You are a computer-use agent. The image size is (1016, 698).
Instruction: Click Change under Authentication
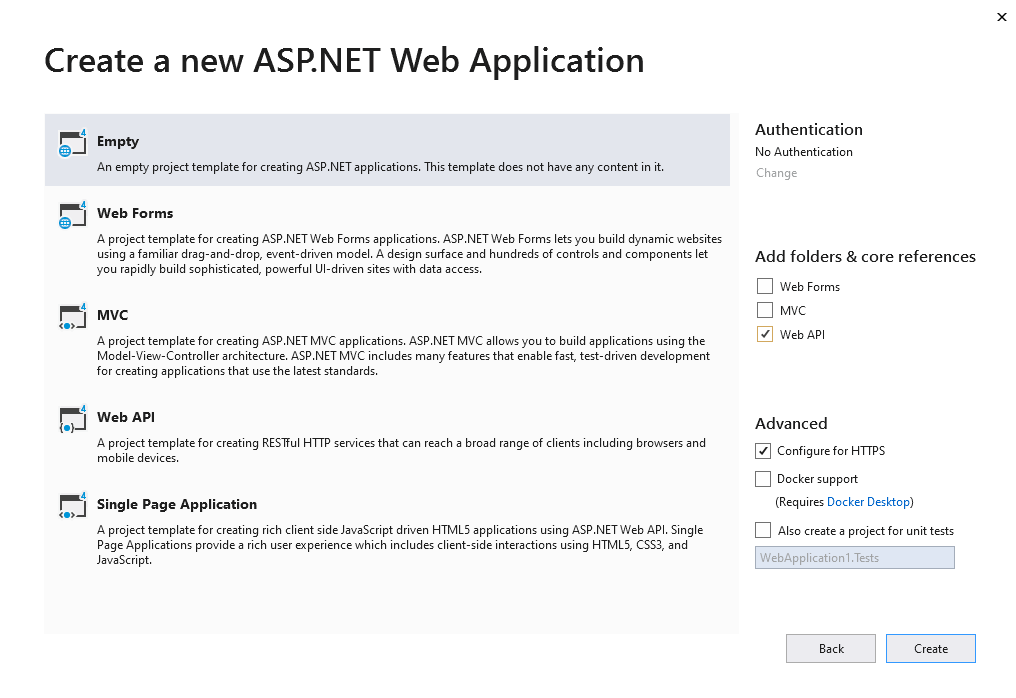[x=776, y=173]
